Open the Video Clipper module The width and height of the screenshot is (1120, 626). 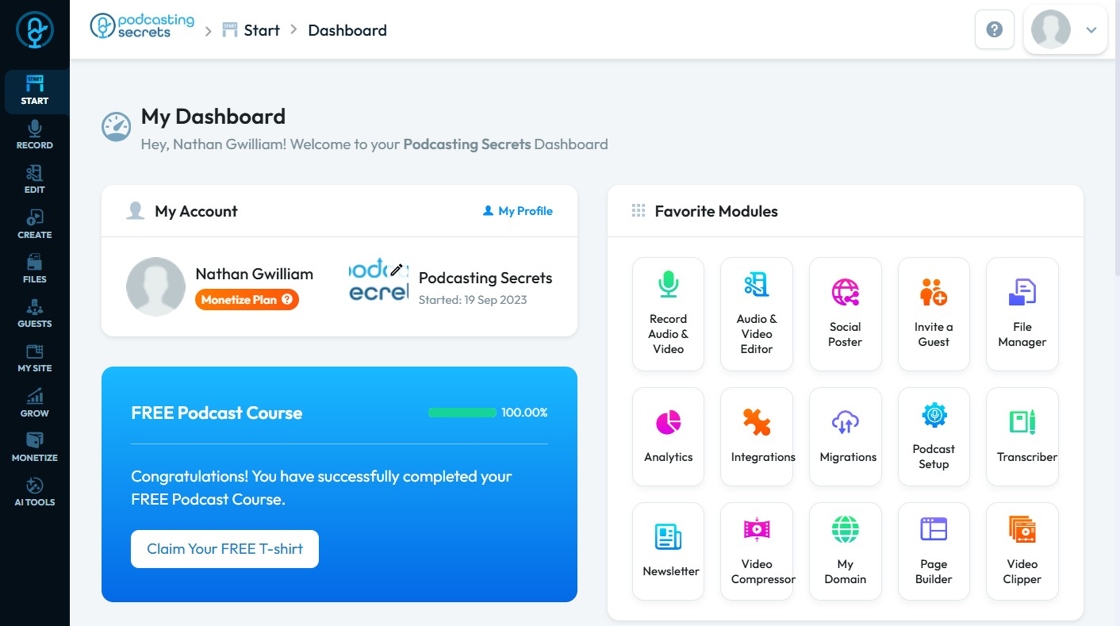[1022, 551]
